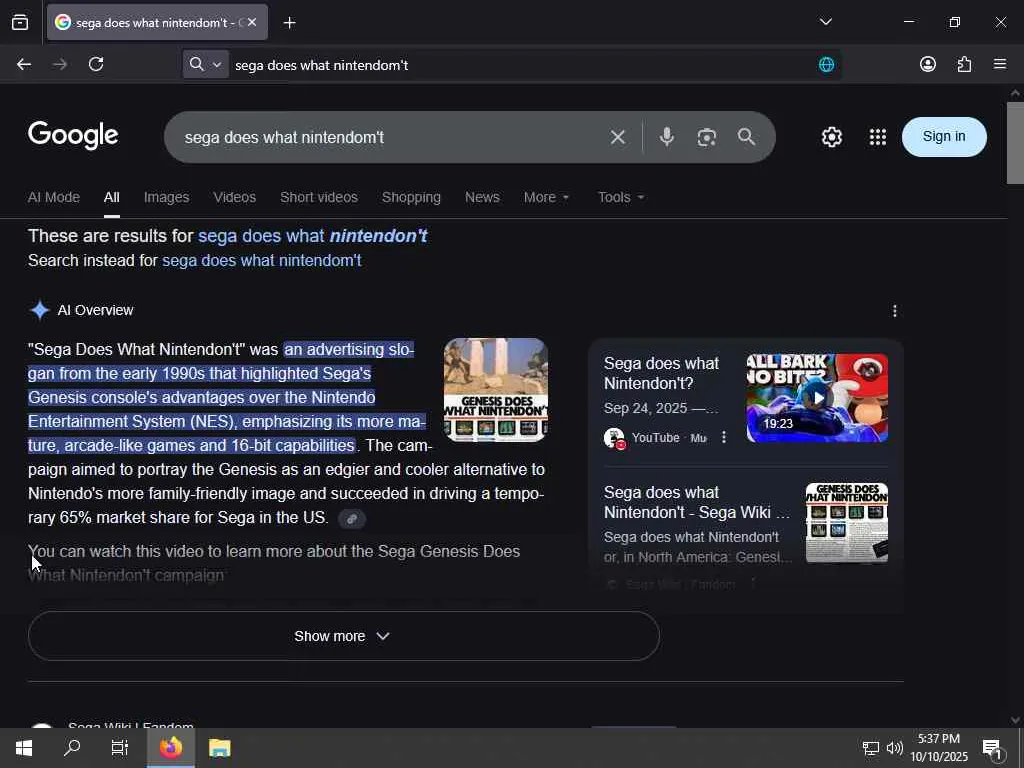The image size is (1024, 768).
Task: Select the All results tab
Action: coord(112,197)
